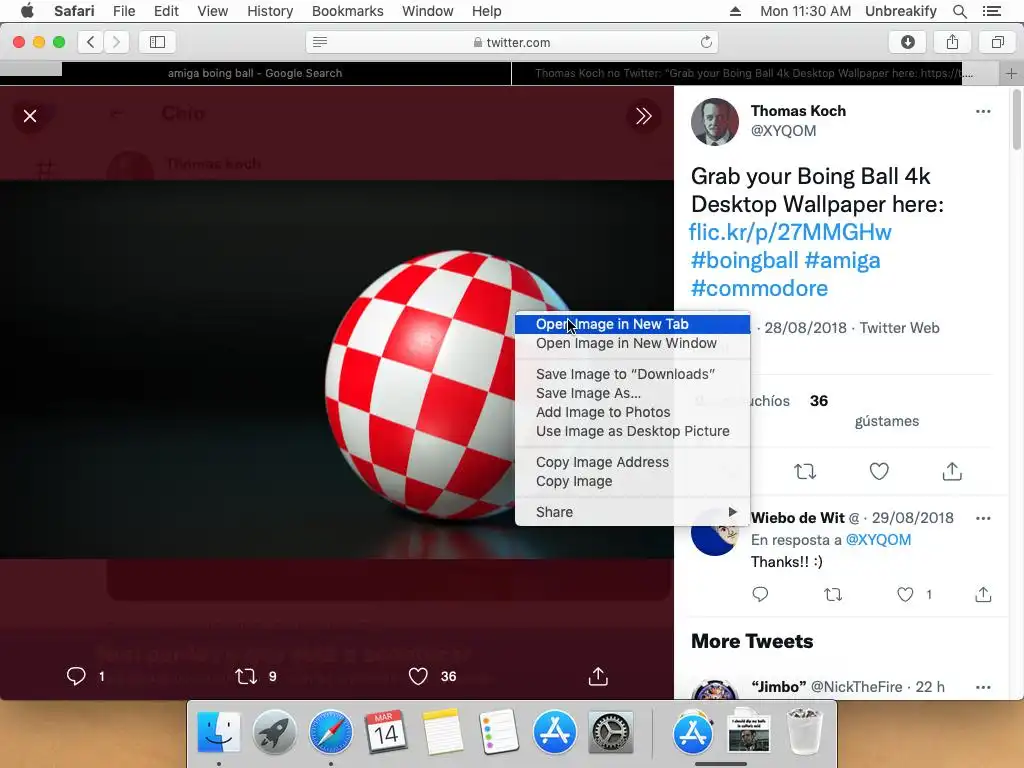
Task: Click the retweet icon showing 9
Action: click(246, 676)
